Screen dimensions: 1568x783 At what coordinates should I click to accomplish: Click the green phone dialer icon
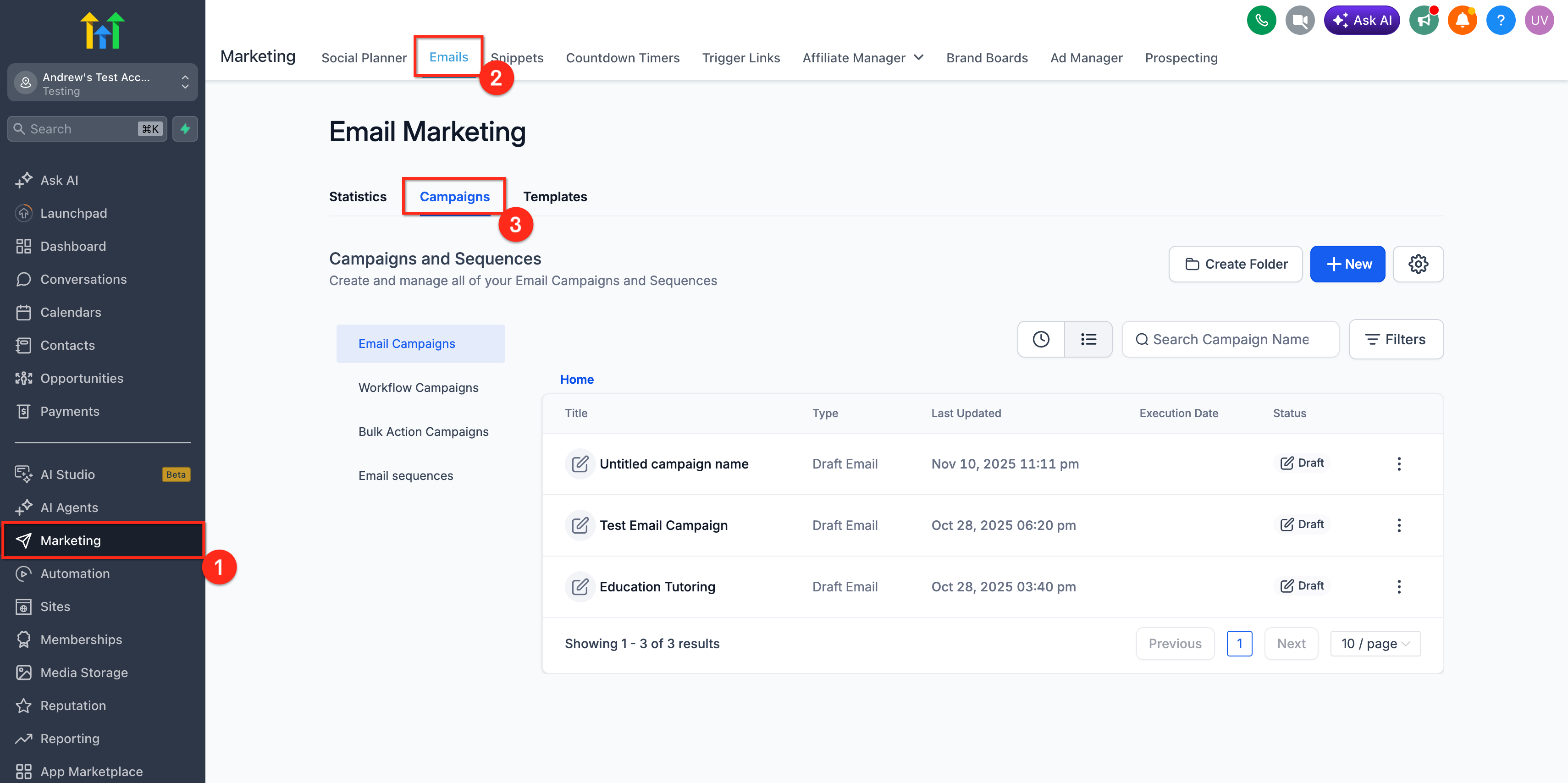(x=1261, y=21)
